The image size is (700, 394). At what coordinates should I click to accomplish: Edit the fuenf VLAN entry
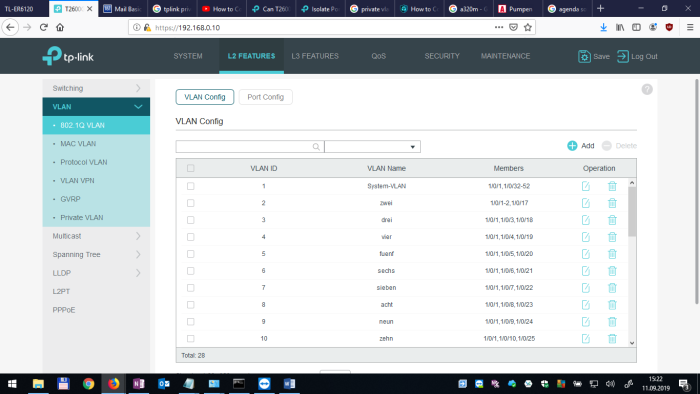coord(586,254)
